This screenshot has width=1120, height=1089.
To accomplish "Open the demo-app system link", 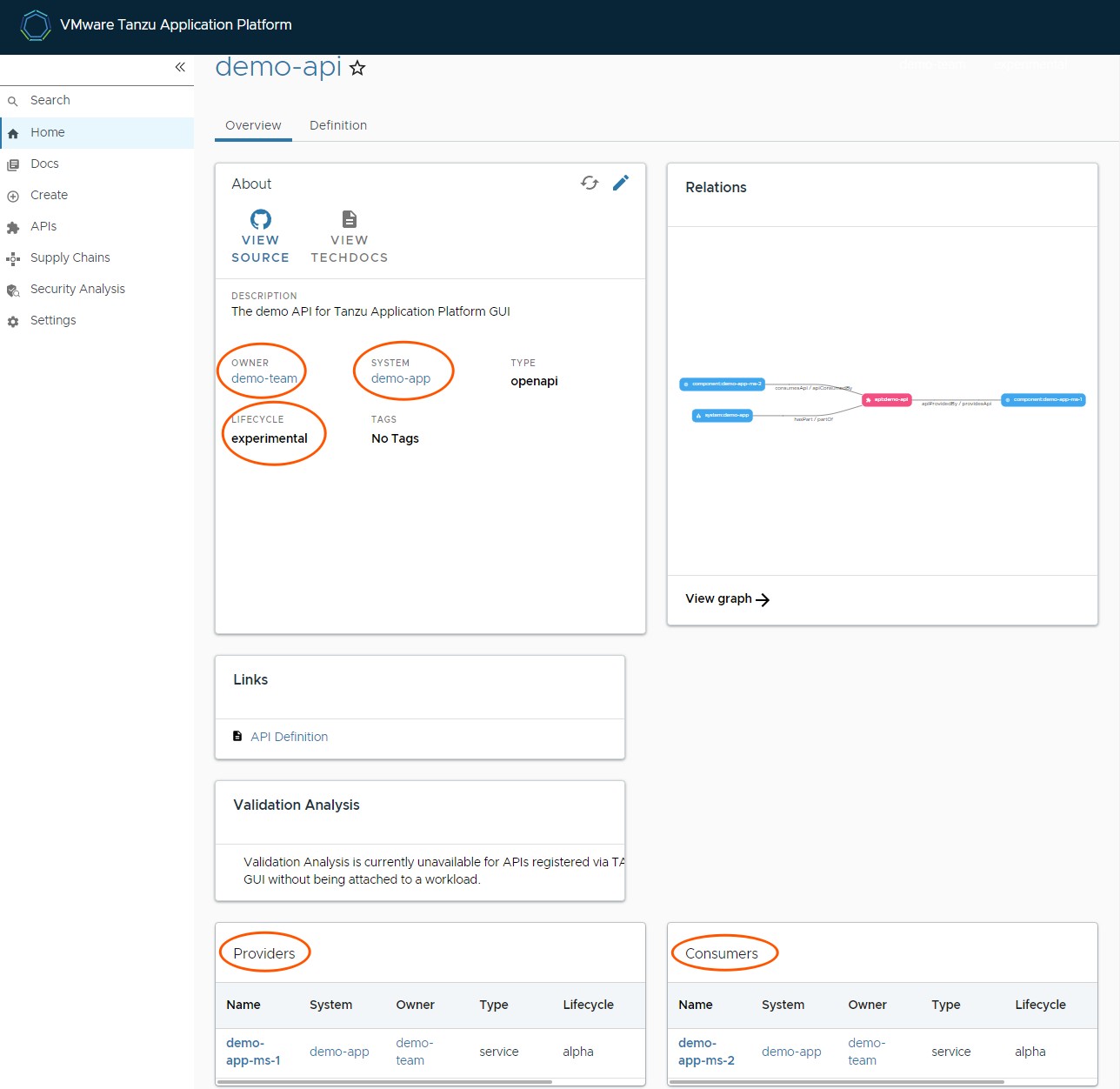I will click(401, 379).
